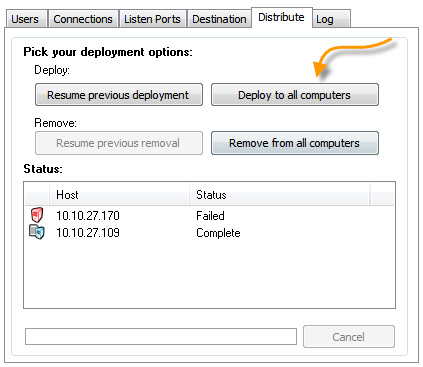Click the red failed host icon

(37, 215)
